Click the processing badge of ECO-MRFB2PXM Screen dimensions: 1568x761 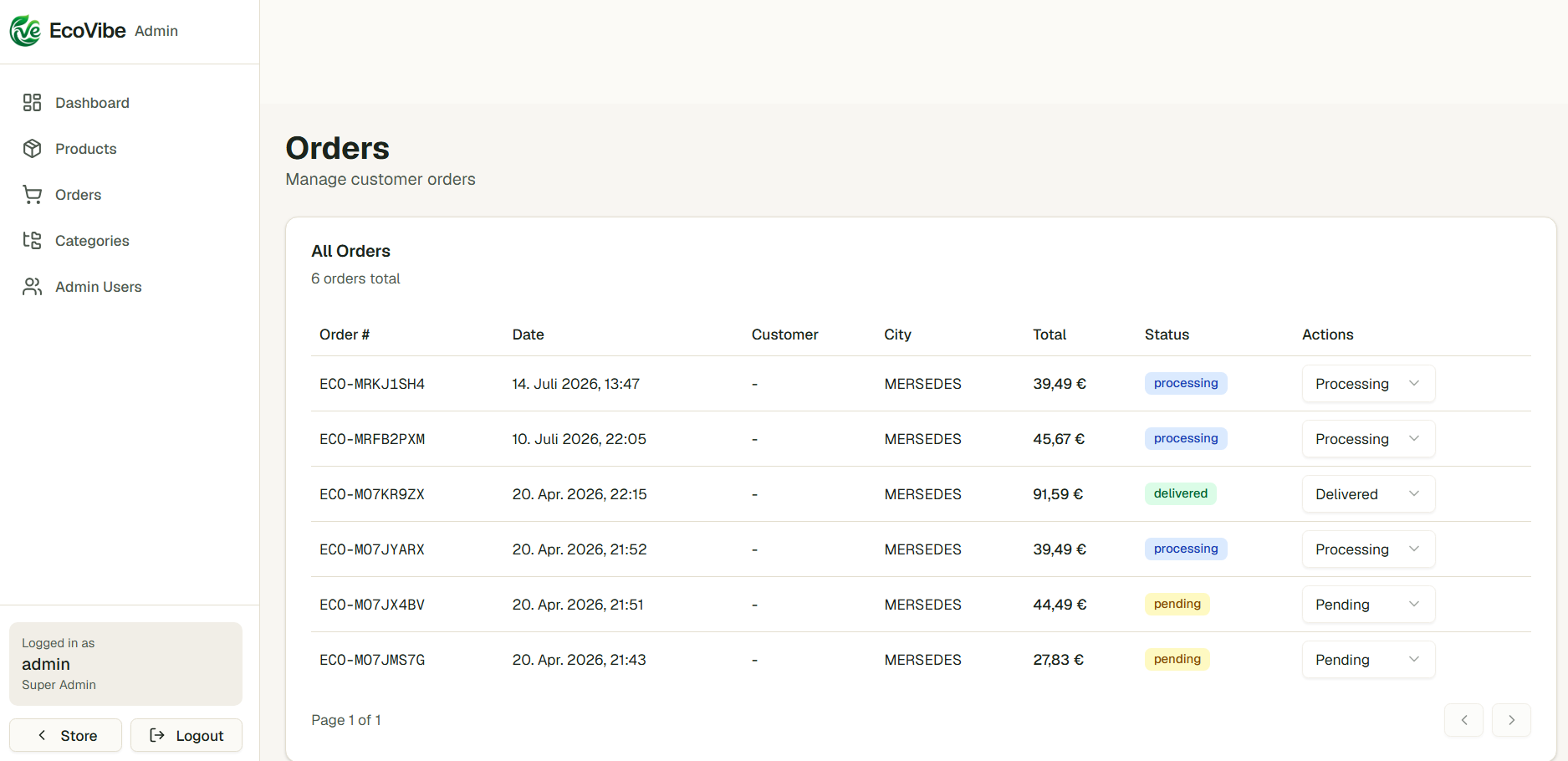coord(1186,438)
